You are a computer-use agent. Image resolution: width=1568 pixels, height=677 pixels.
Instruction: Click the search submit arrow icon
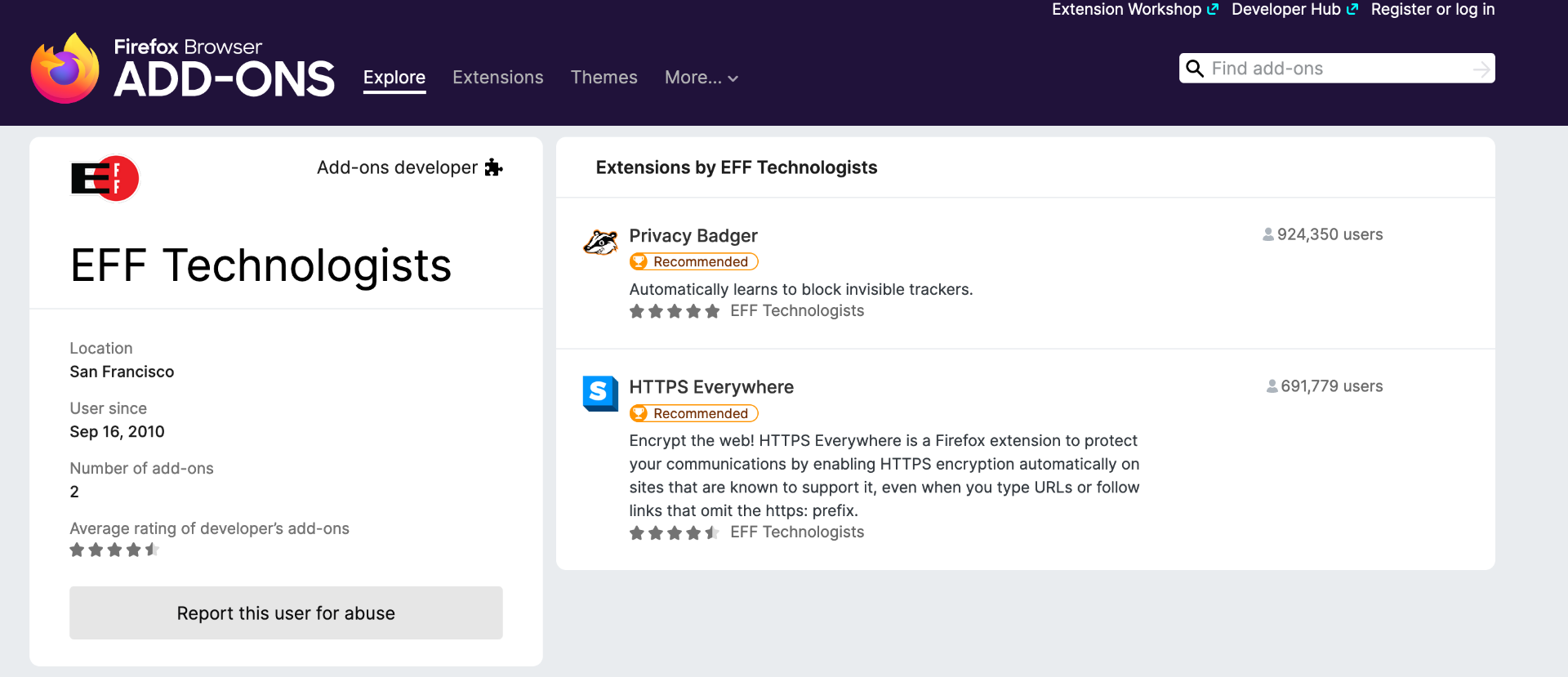[1481, 69]
